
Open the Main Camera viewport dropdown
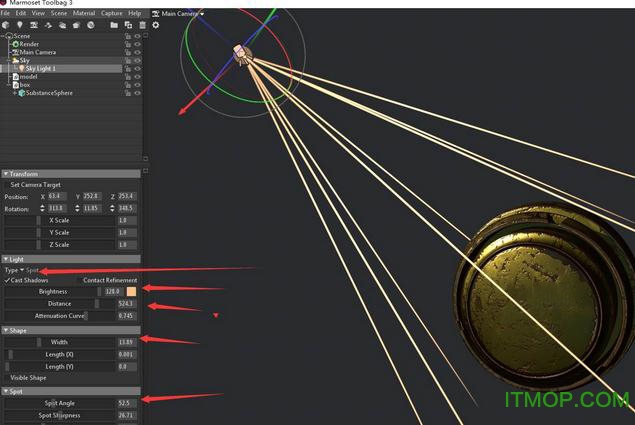click(x=178, y=14)
